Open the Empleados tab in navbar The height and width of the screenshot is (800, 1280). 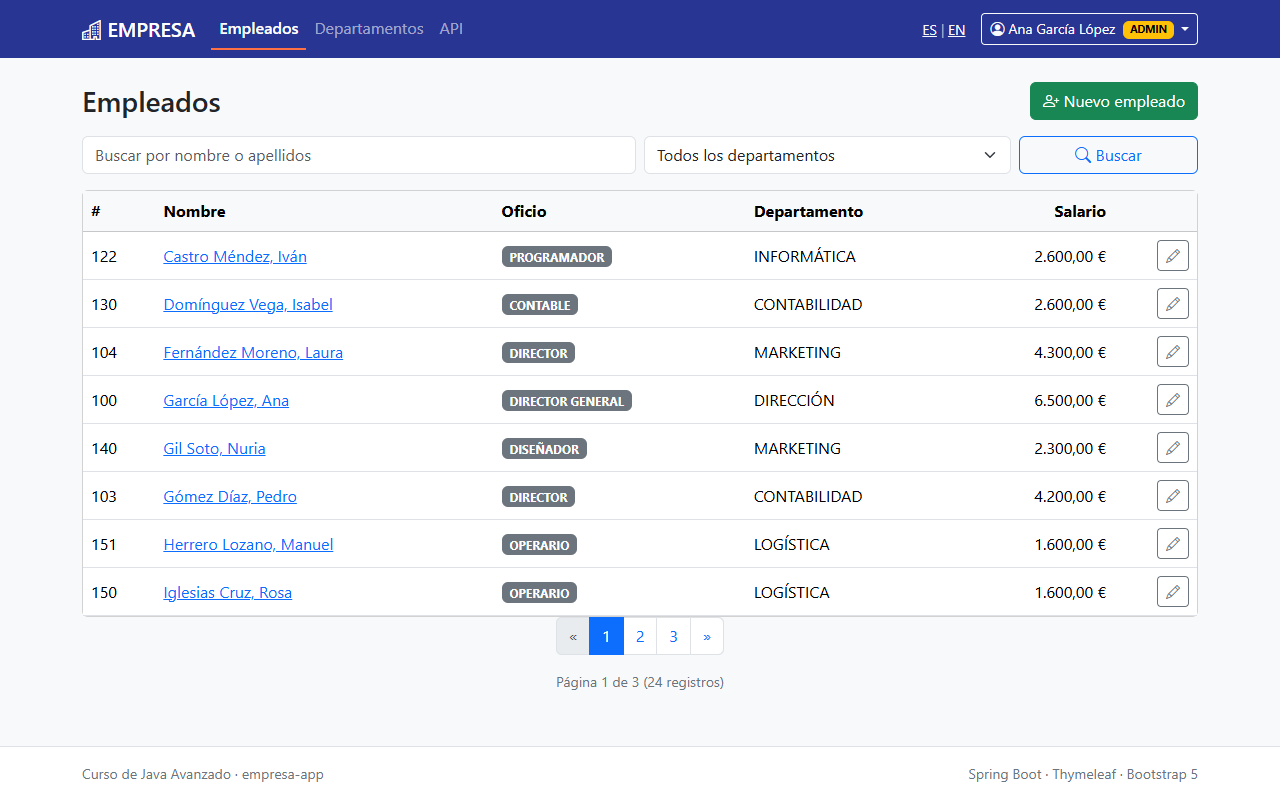coord(259,29)
